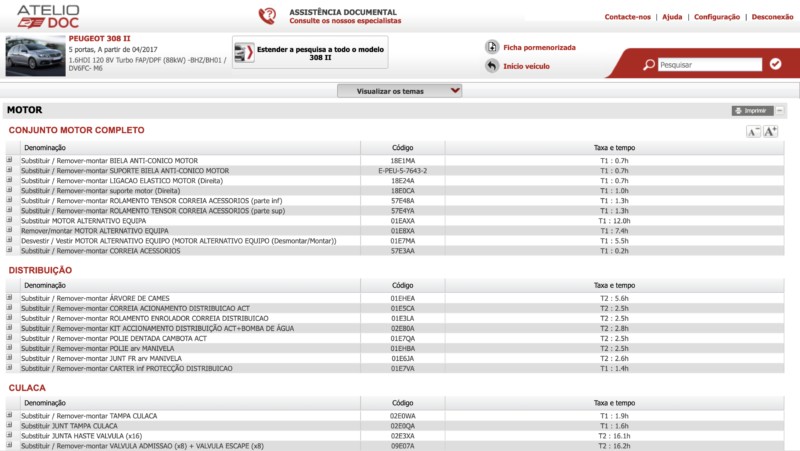800x451 pixels.
Task: Open the Ajuda link
Action: [x=672, y=17]
